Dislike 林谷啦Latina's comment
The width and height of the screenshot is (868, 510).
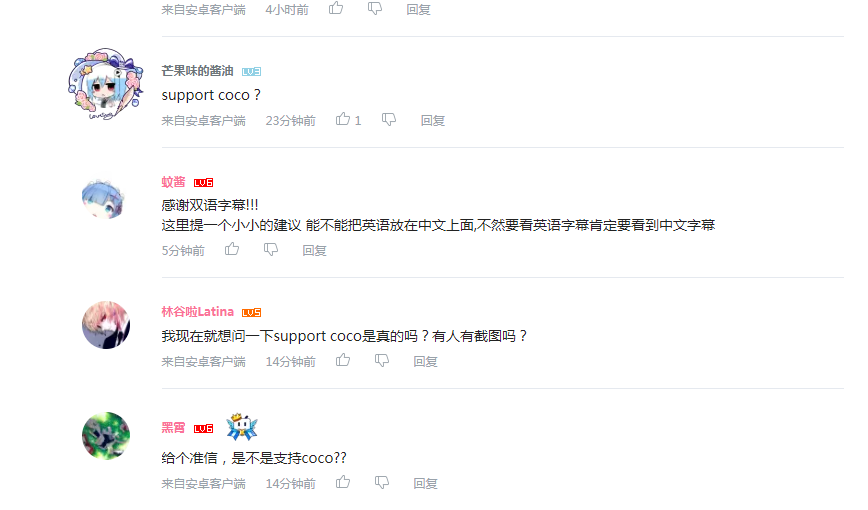tap(382, 360)
